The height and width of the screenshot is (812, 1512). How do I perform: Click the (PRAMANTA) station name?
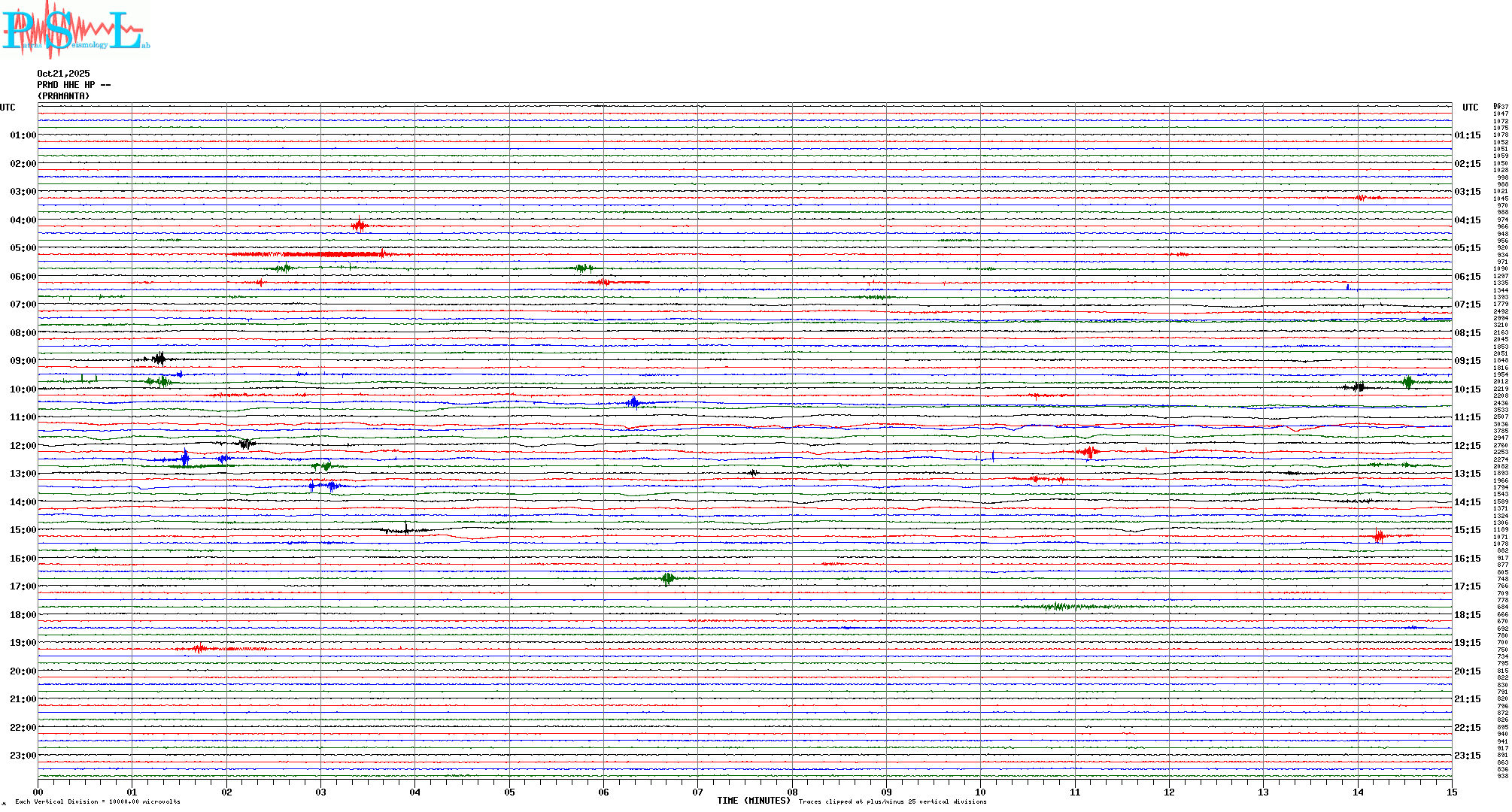click(63, 96)
